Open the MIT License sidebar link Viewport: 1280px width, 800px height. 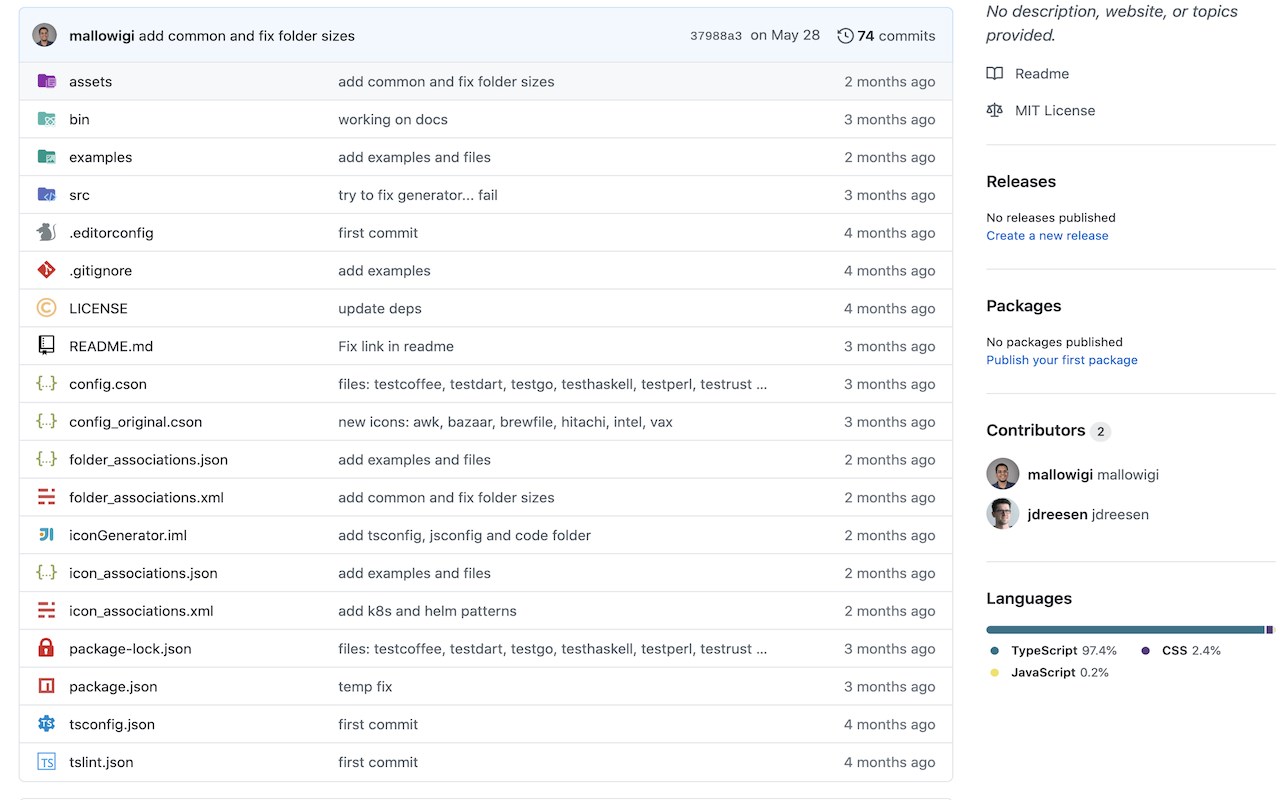[1055, 111]
